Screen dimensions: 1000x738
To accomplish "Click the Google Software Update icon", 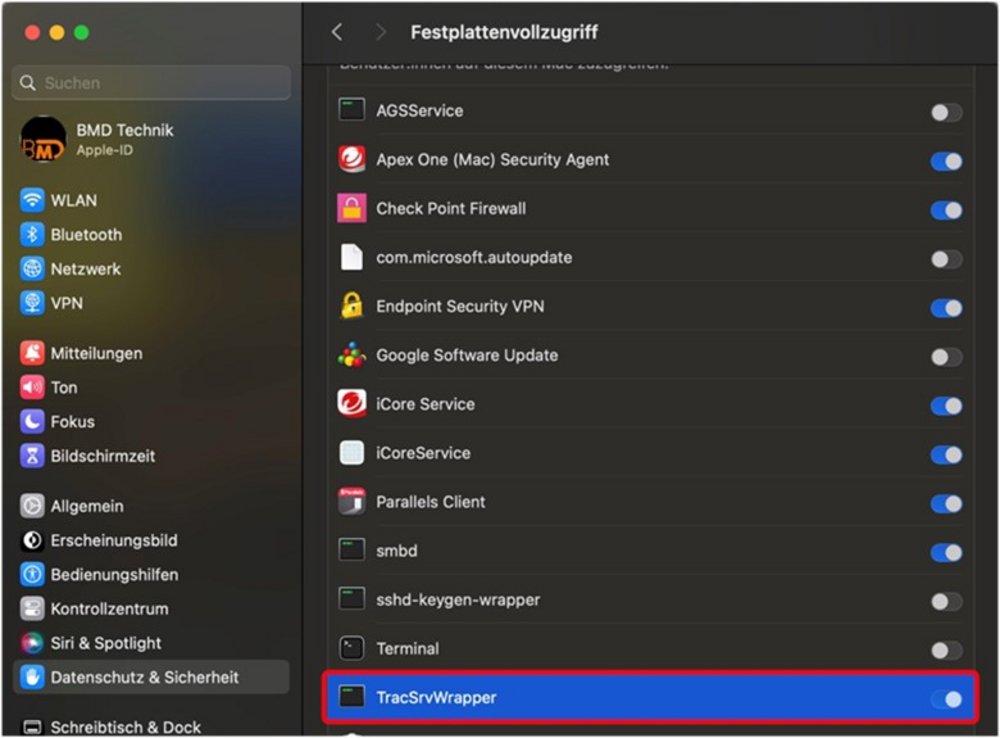I will coord(352,356).
